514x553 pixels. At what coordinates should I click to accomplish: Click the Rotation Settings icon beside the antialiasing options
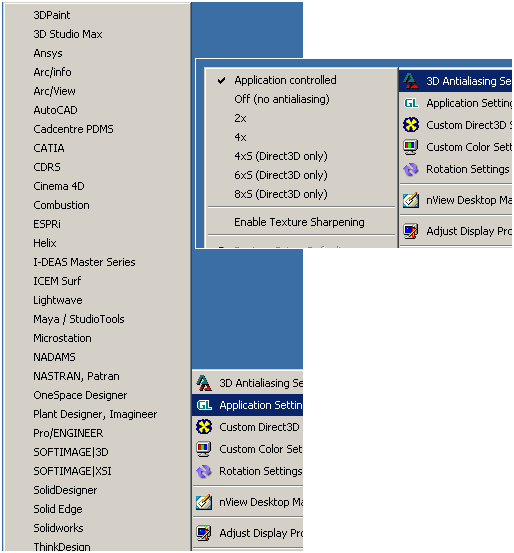pos(411,169)
